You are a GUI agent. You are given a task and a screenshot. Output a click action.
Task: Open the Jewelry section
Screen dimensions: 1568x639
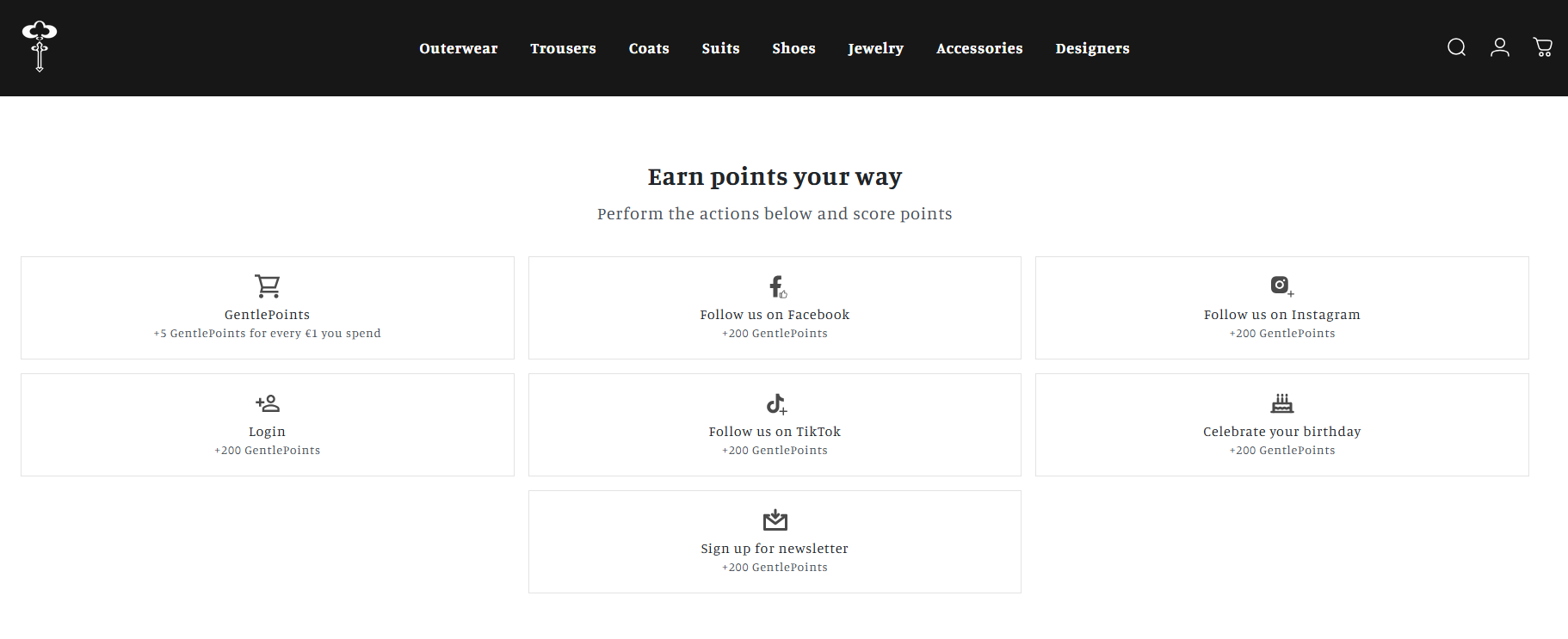coord(875,49)
